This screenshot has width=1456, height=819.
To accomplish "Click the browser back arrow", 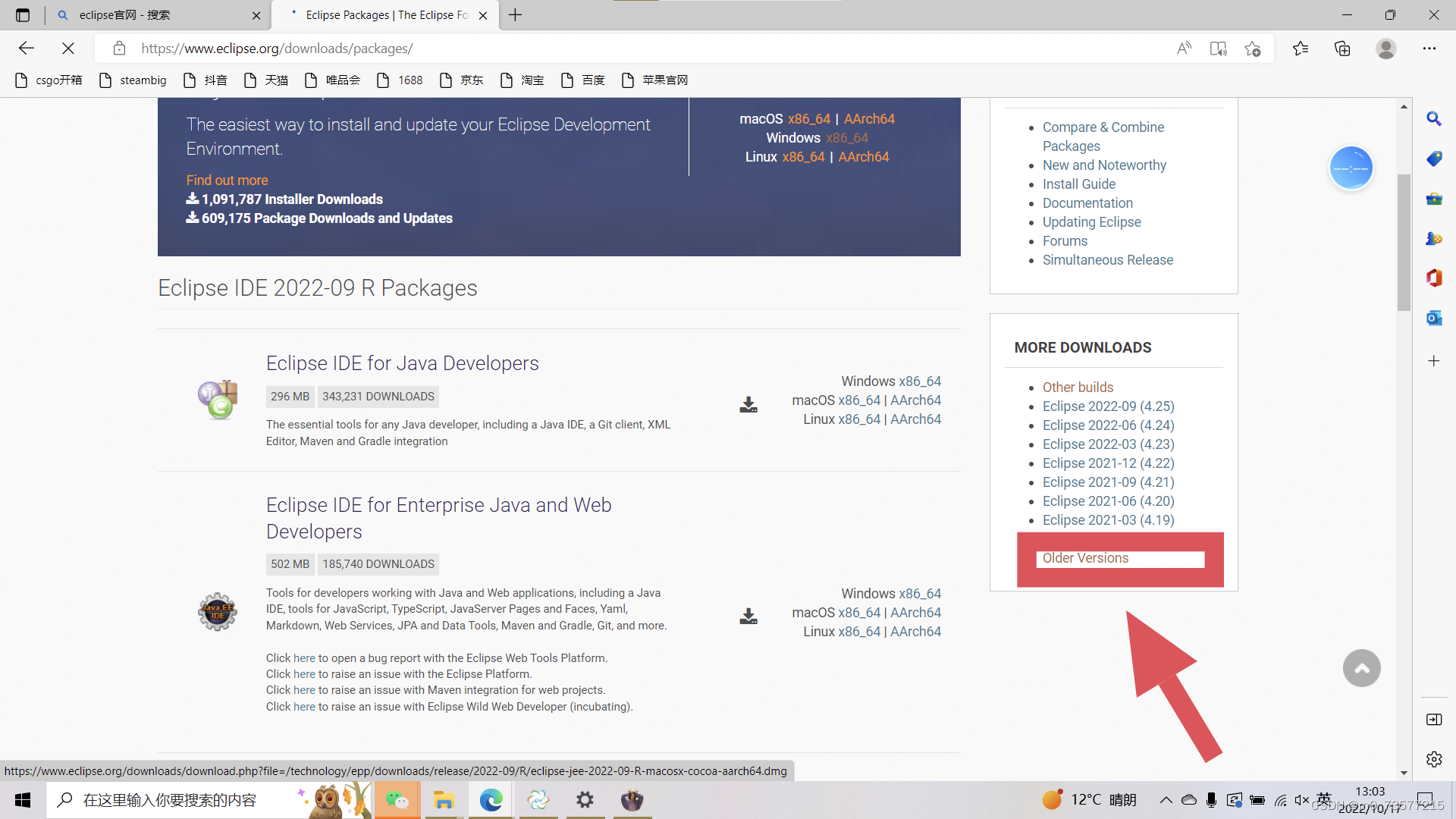I will pos(27,49).
